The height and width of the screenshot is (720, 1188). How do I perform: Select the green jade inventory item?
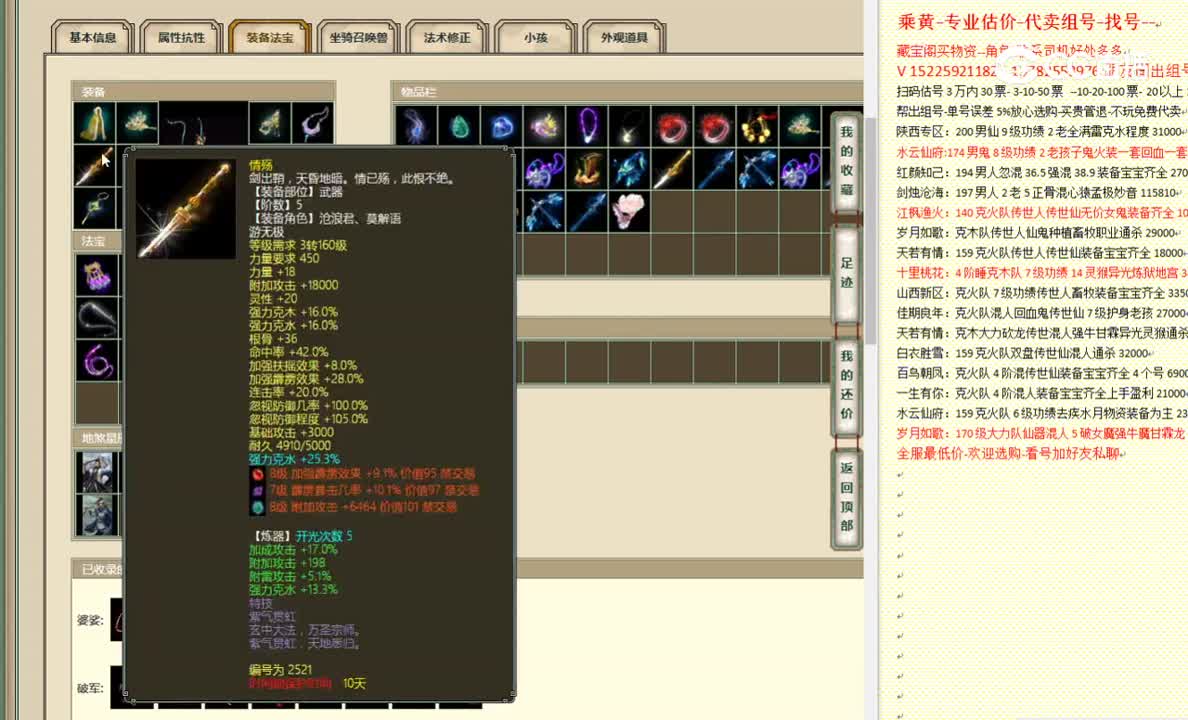(459, 125)
